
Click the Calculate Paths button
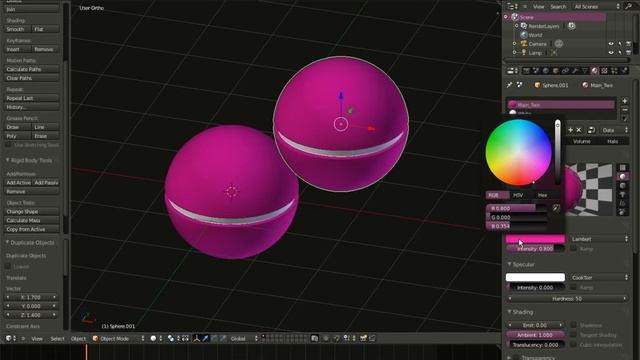pyautogui.click(x=32, y=69)
